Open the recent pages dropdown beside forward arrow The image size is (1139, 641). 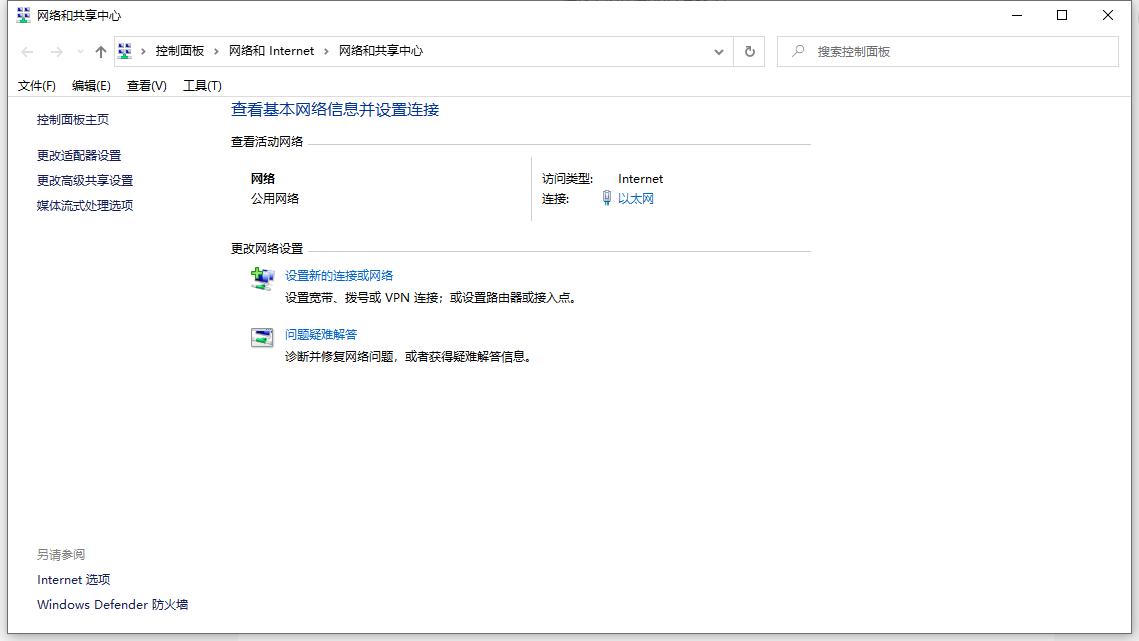(79, 51)
